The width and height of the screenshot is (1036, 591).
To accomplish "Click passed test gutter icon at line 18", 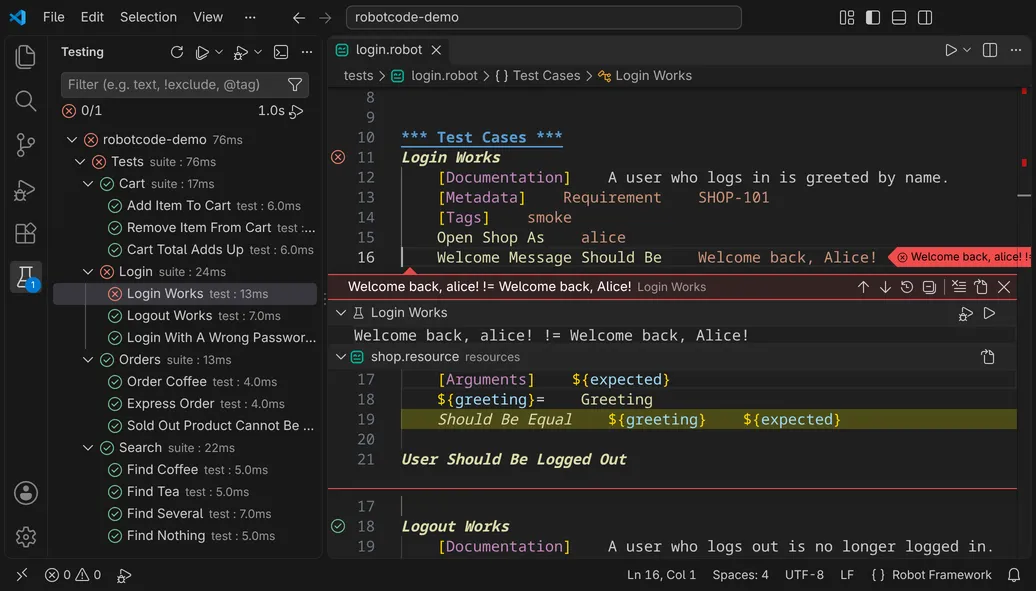I will 338,526.
